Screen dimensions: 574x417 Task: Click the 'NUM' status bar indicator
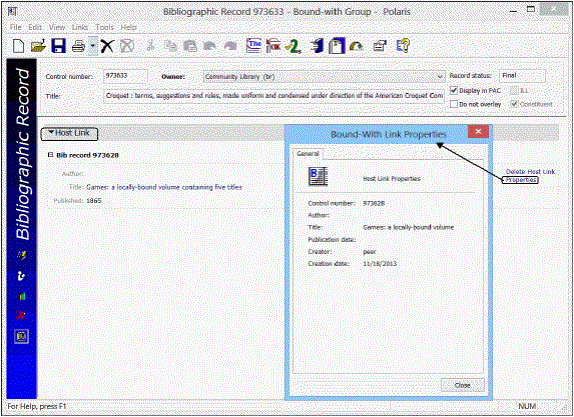coord(527,406)
